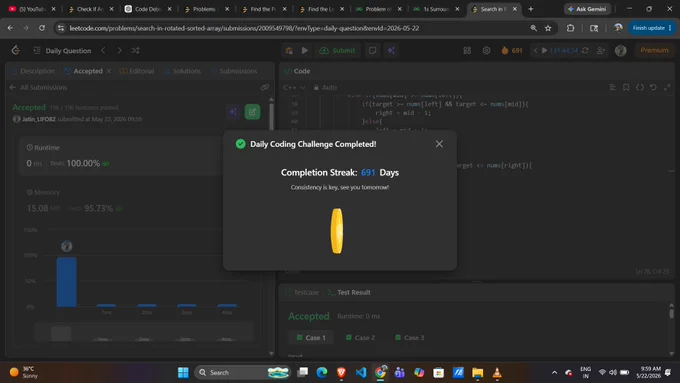Open the Jatin_UFO82 username link

point(39,119)
